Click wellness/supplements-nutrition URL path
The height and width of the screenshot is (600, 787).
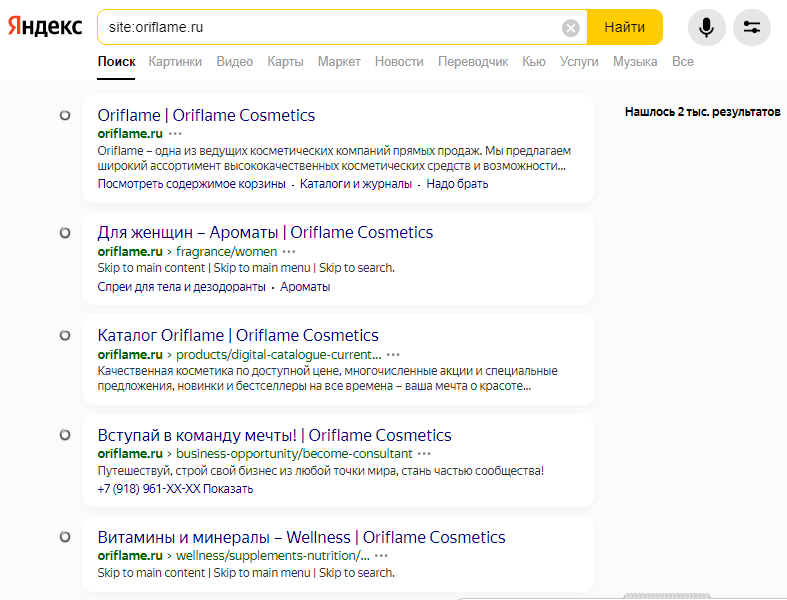tap(273, 556)
